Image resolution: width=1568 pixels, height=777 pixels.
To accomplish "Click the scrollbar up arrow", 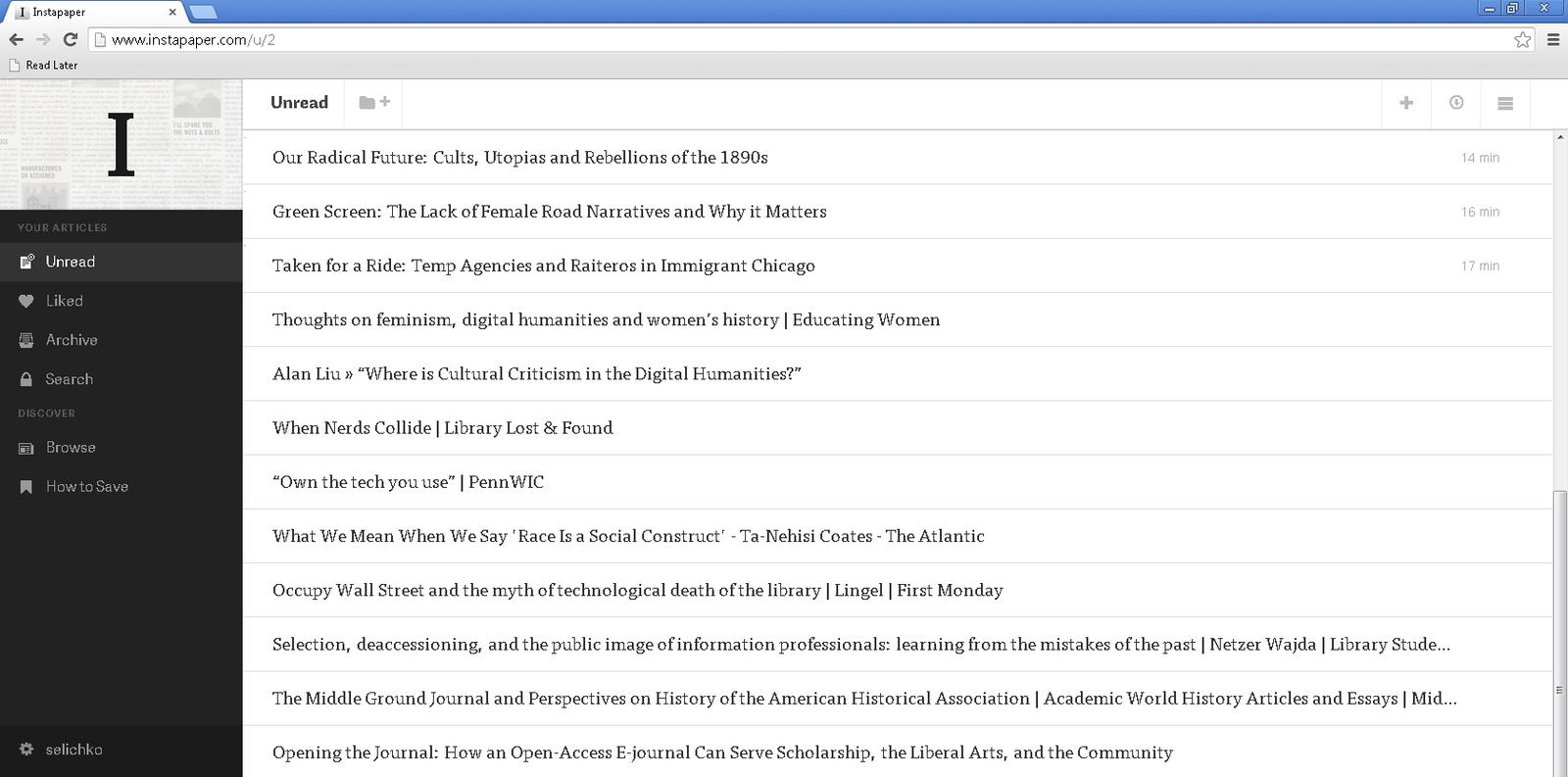I will (x=1560, y=137).
